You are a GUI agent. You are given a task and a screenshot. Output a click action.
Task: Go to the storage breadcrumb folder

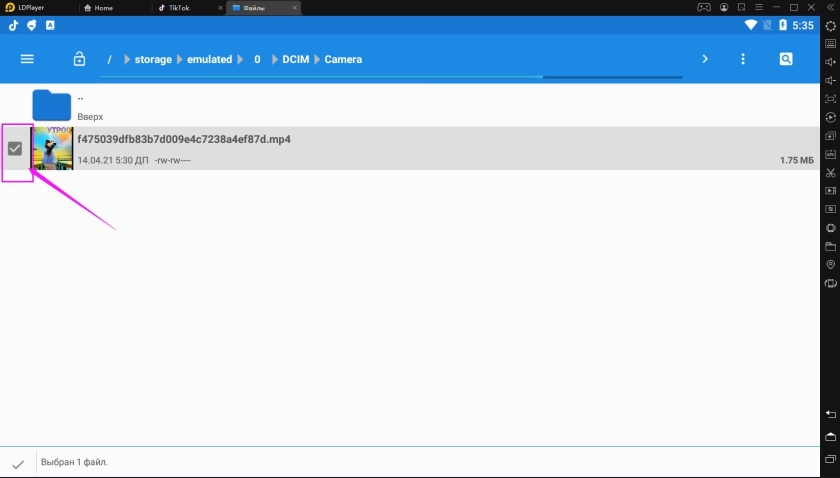[x=153, y=60]
